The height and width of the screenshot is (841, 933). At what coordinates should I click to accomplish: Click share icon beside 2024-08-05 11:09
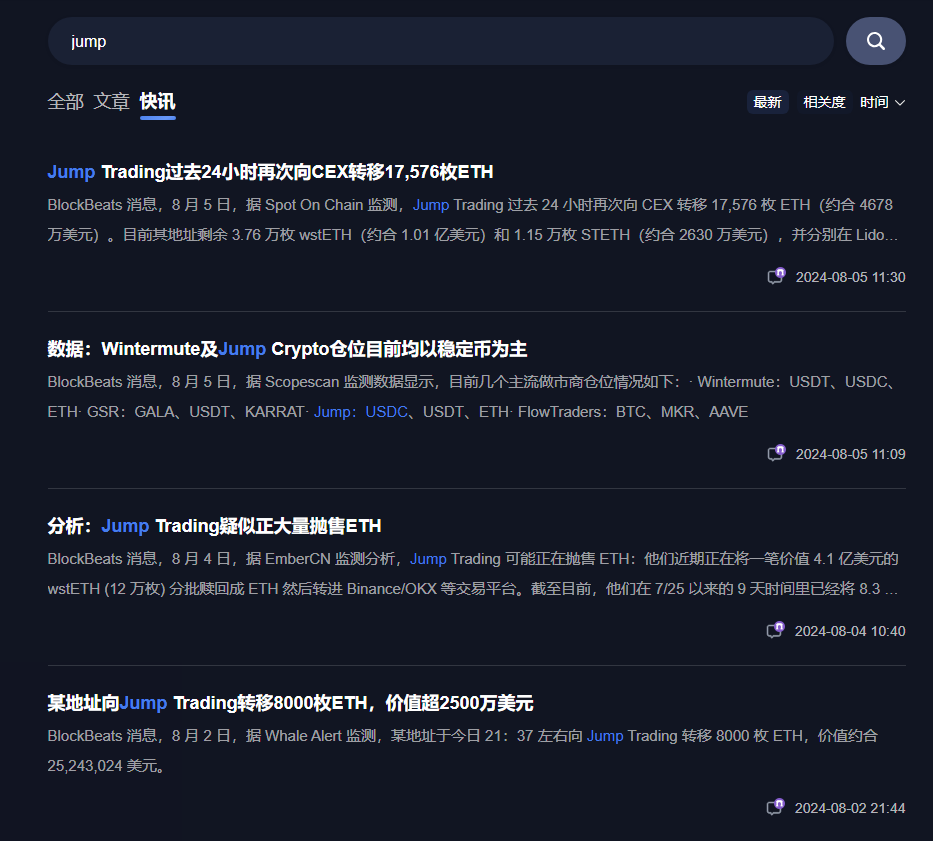click(x=776, y=453)
